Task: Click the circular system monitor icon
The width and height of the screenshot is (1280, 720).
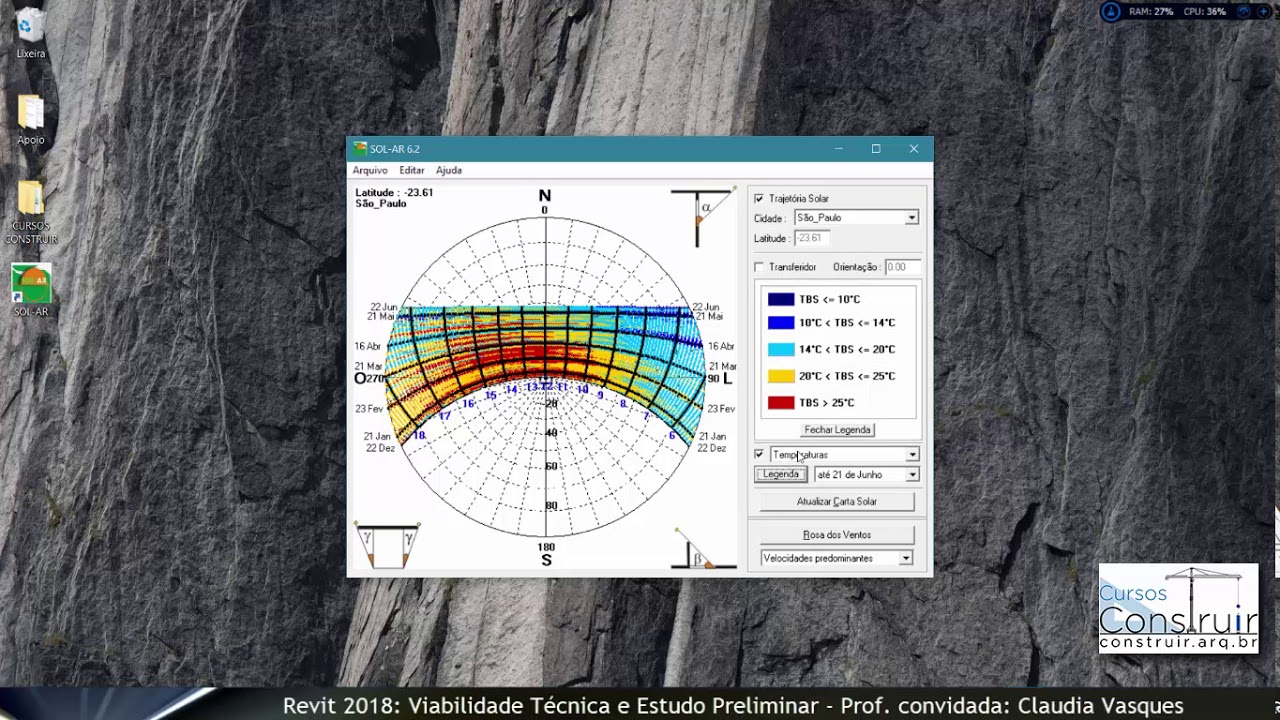Action: (1111, 12)
